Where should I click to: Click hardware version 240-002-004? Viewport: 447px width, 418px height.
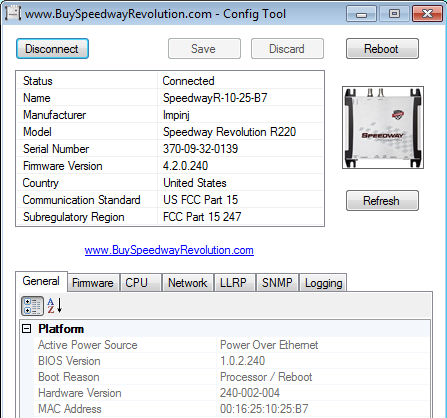coord(250,393)
